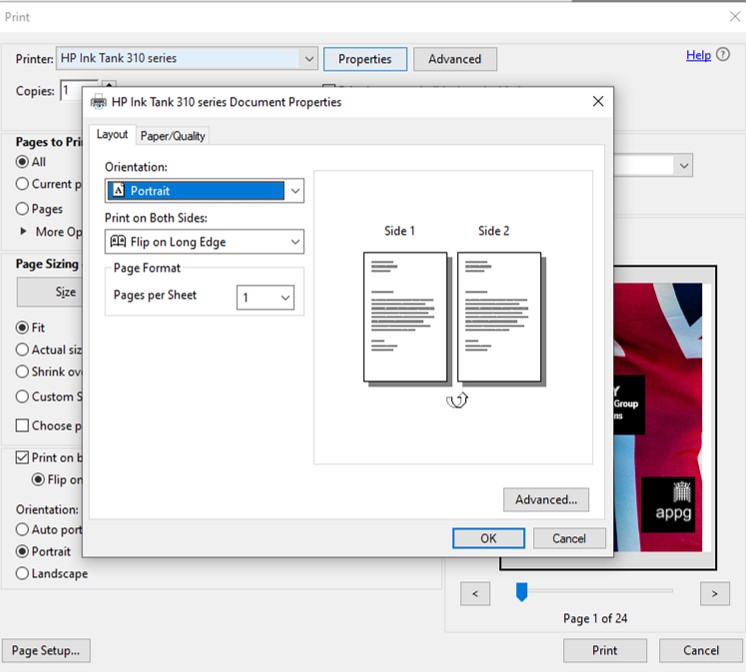Screen dimensions: 746x672
Task: Click the flip rotation icon under preview pages
Action: (x=457, y=399)
